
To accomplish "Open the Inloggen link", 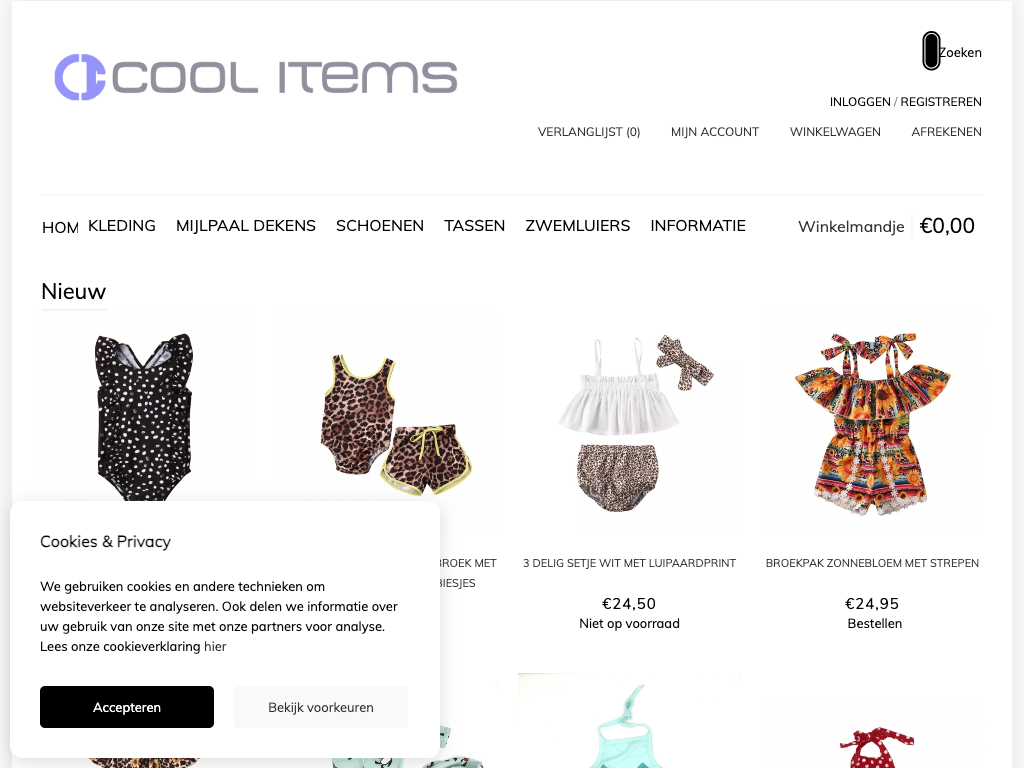I will point(859,102).
